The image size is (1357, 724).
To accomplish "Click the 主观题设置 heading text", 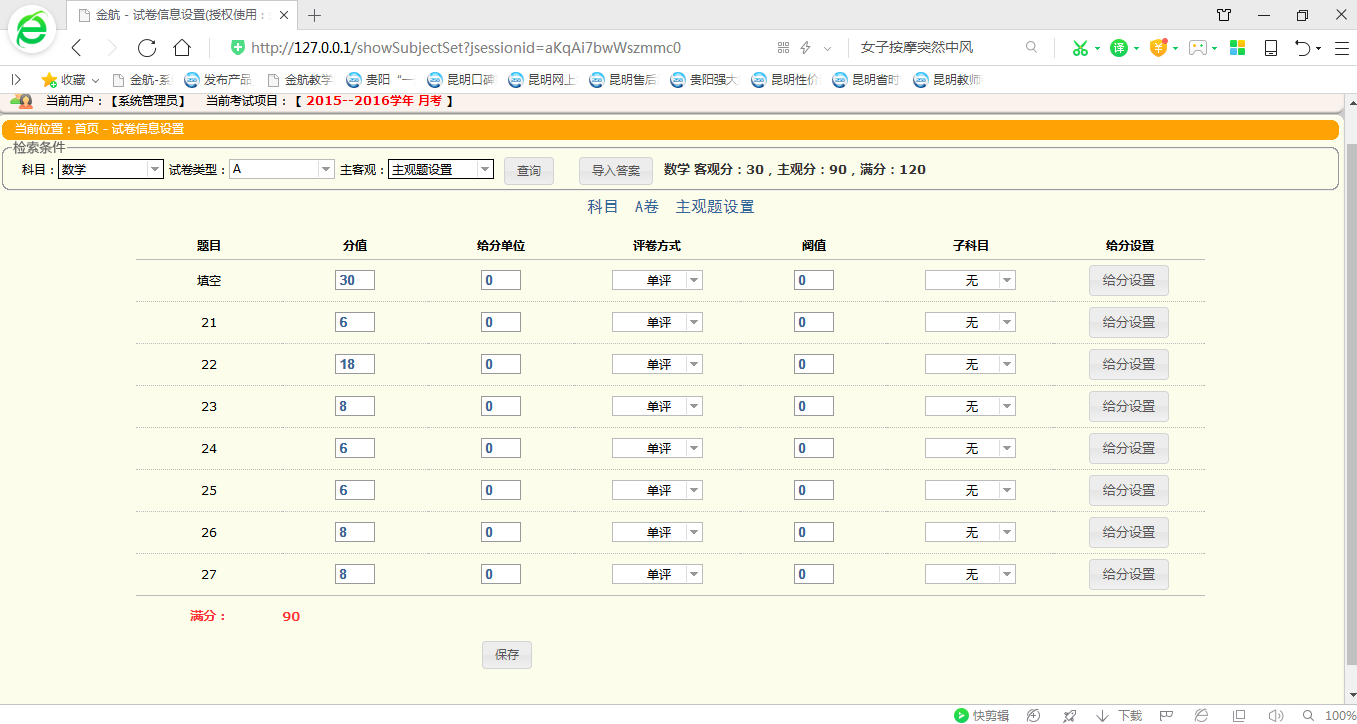I will [x=715, y=207].
